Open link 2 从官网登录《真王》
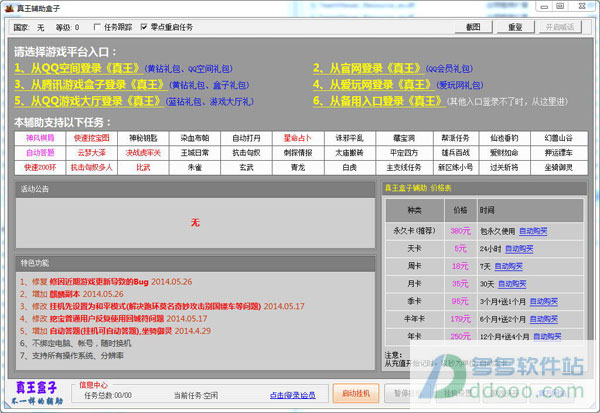Viewport: 600px width, 413px height. click(368, 68)
